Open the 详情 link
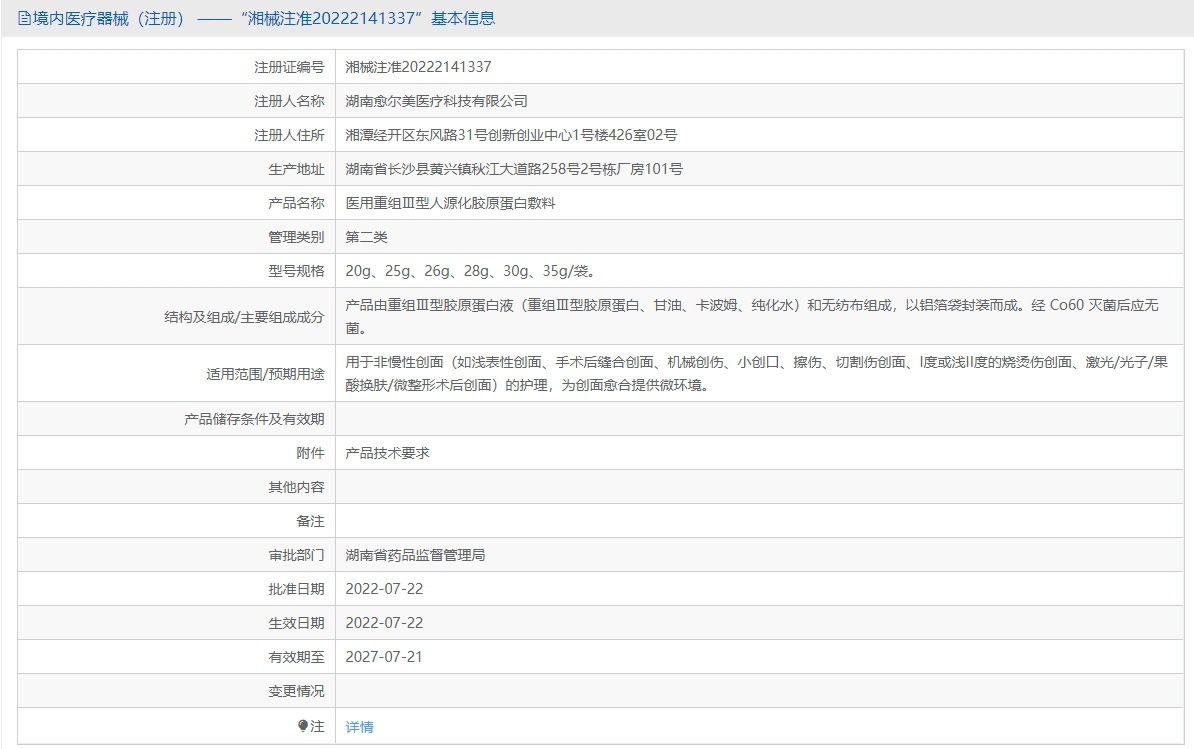Image resolution: width=1194 pixels, height=749 pixels. click(x=359, y=727)
